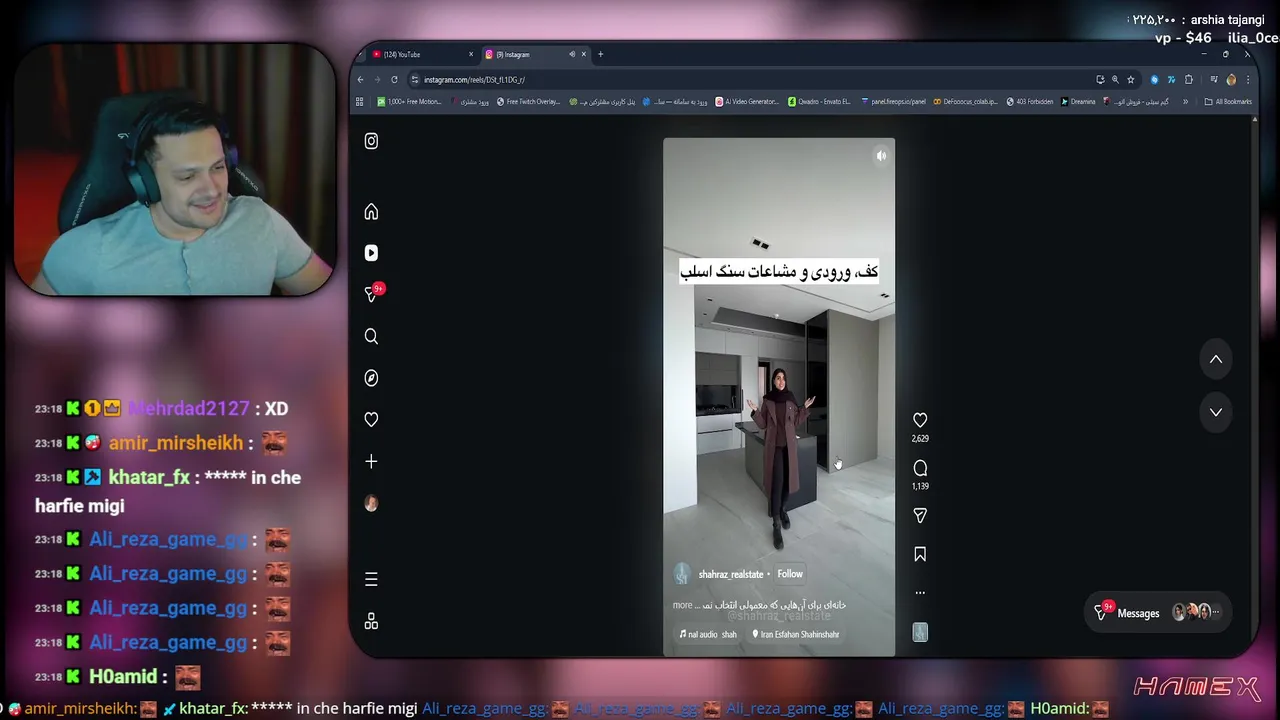Screen dimensions: 1280x720
Task: Open Dreamina bookmark
Action: [1078, 101]
